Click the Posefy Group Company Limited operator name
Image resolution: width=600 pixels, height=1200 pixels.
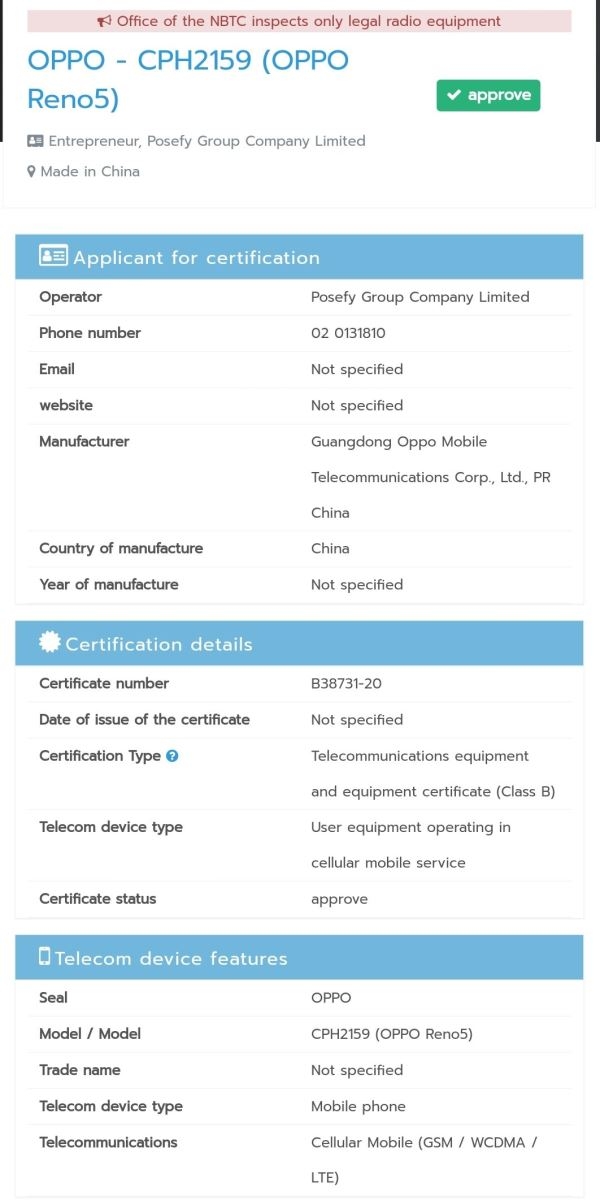pyautogui.click(x=419, y=296)
